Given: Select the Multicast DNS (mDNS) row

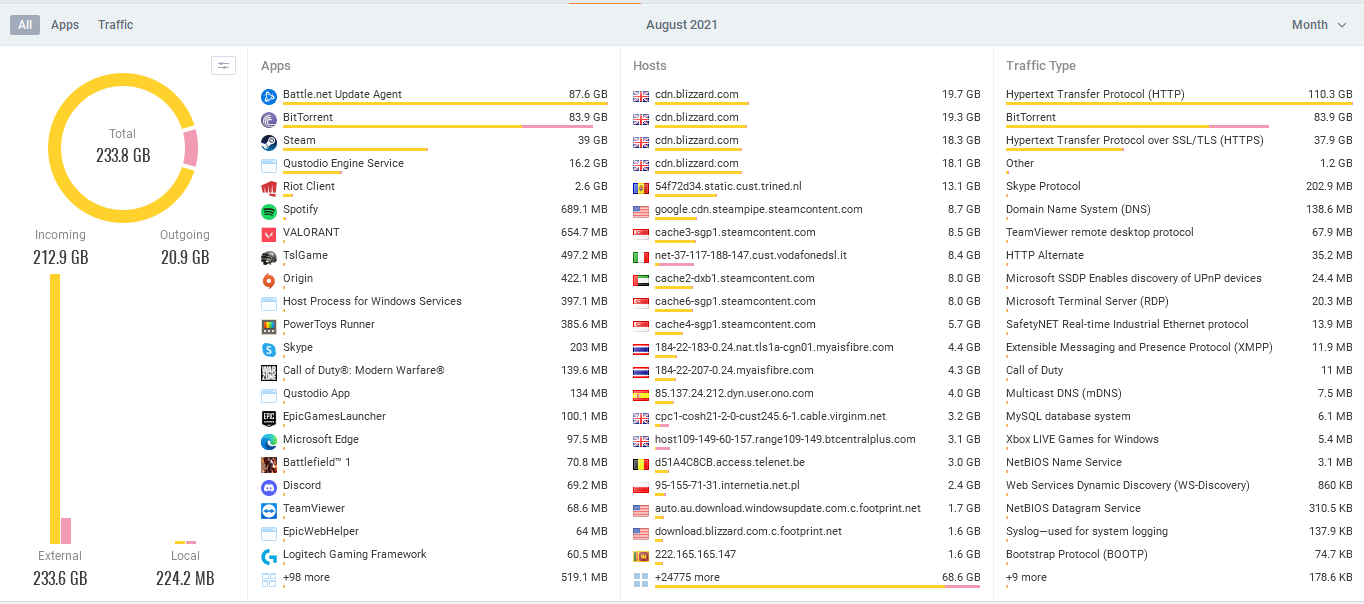Looking at the screenshot, I should 1179,394.
